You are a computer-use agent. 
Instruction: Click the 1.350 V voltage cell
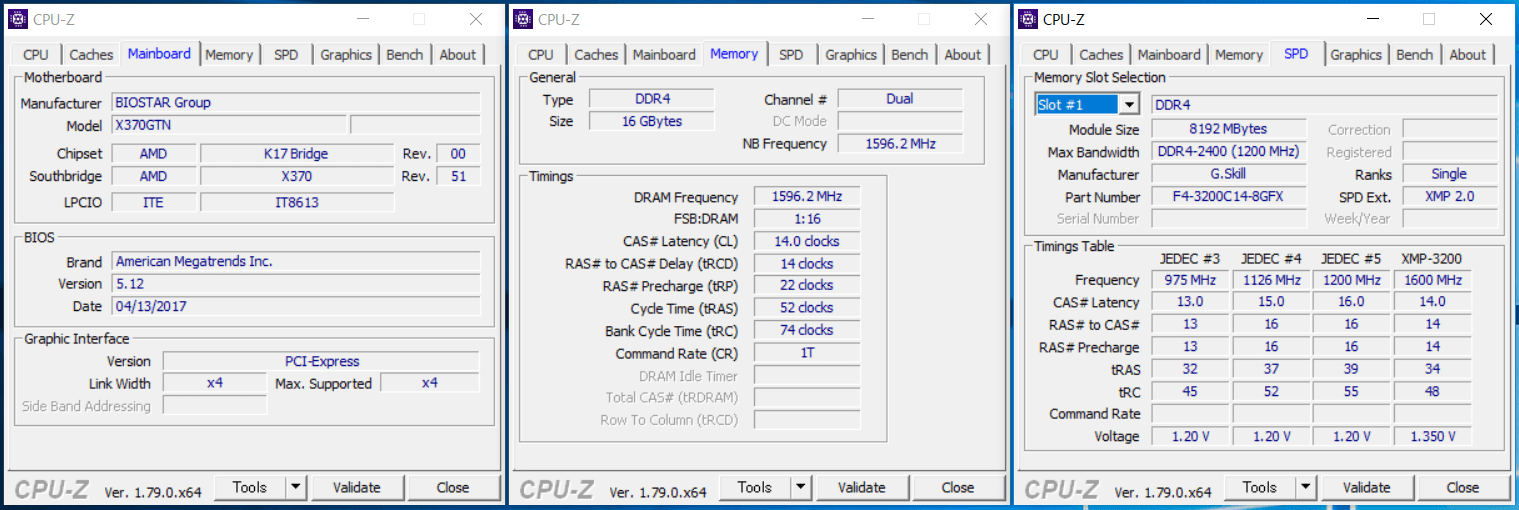(1432, 436)
